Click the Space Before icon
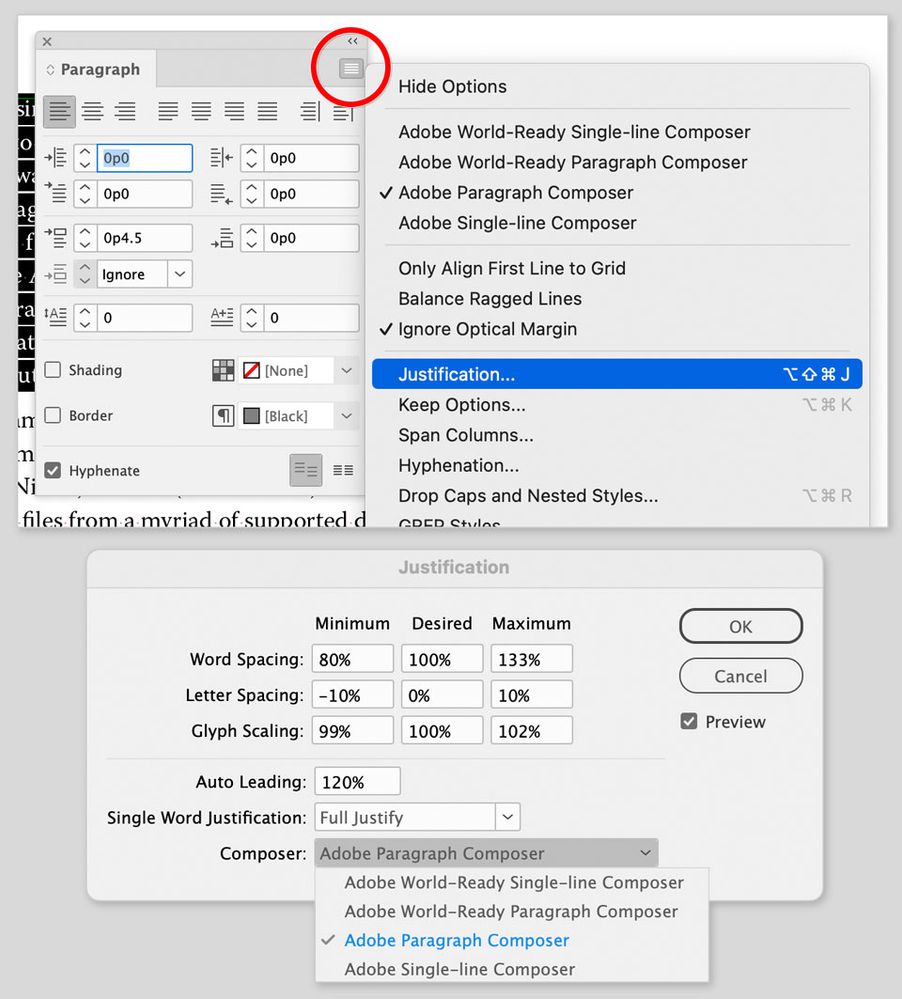Screen dimensions: 902x999 (55, 238)
